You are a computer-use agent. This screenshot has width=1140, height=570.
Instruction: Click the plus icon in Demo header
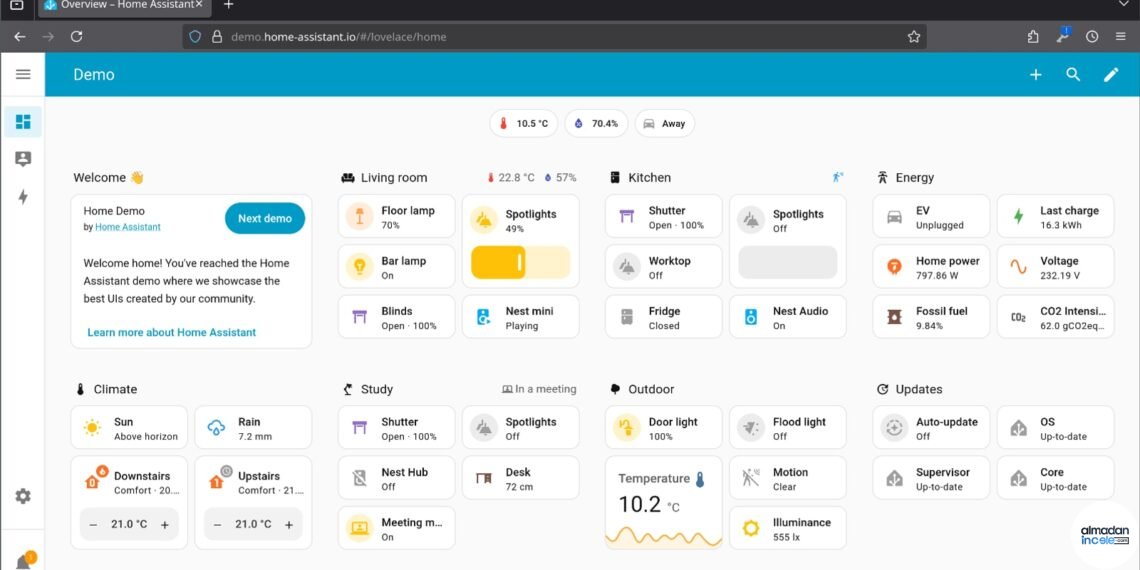[1035, 74]
